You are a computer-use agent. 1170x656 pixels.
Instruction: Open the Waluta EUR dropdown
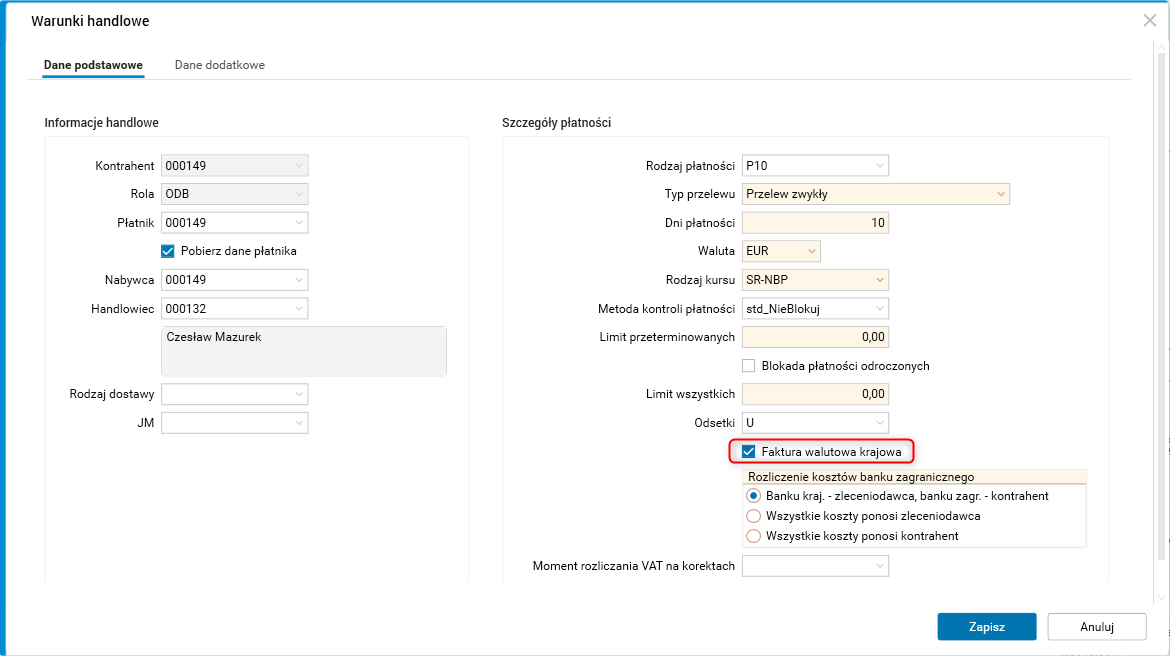[811, 251]
